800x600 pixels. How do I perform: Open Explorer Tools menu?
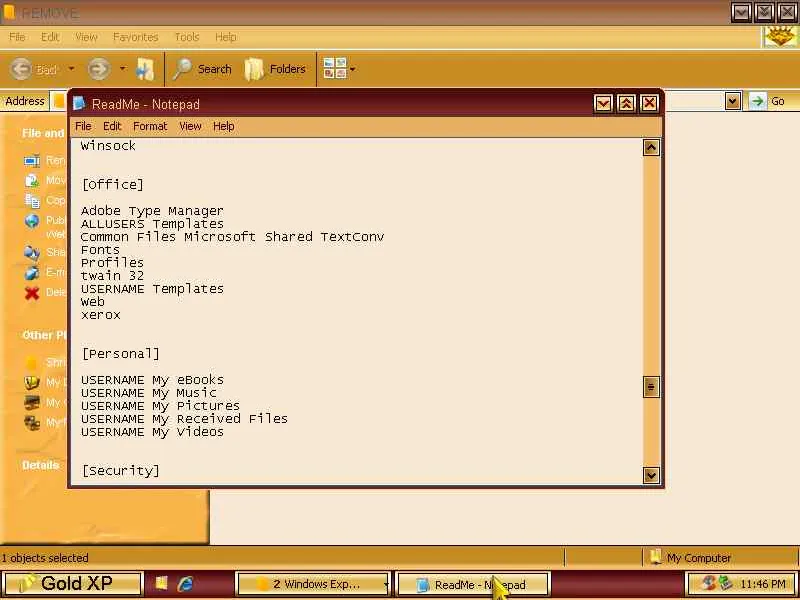point(187,37)
